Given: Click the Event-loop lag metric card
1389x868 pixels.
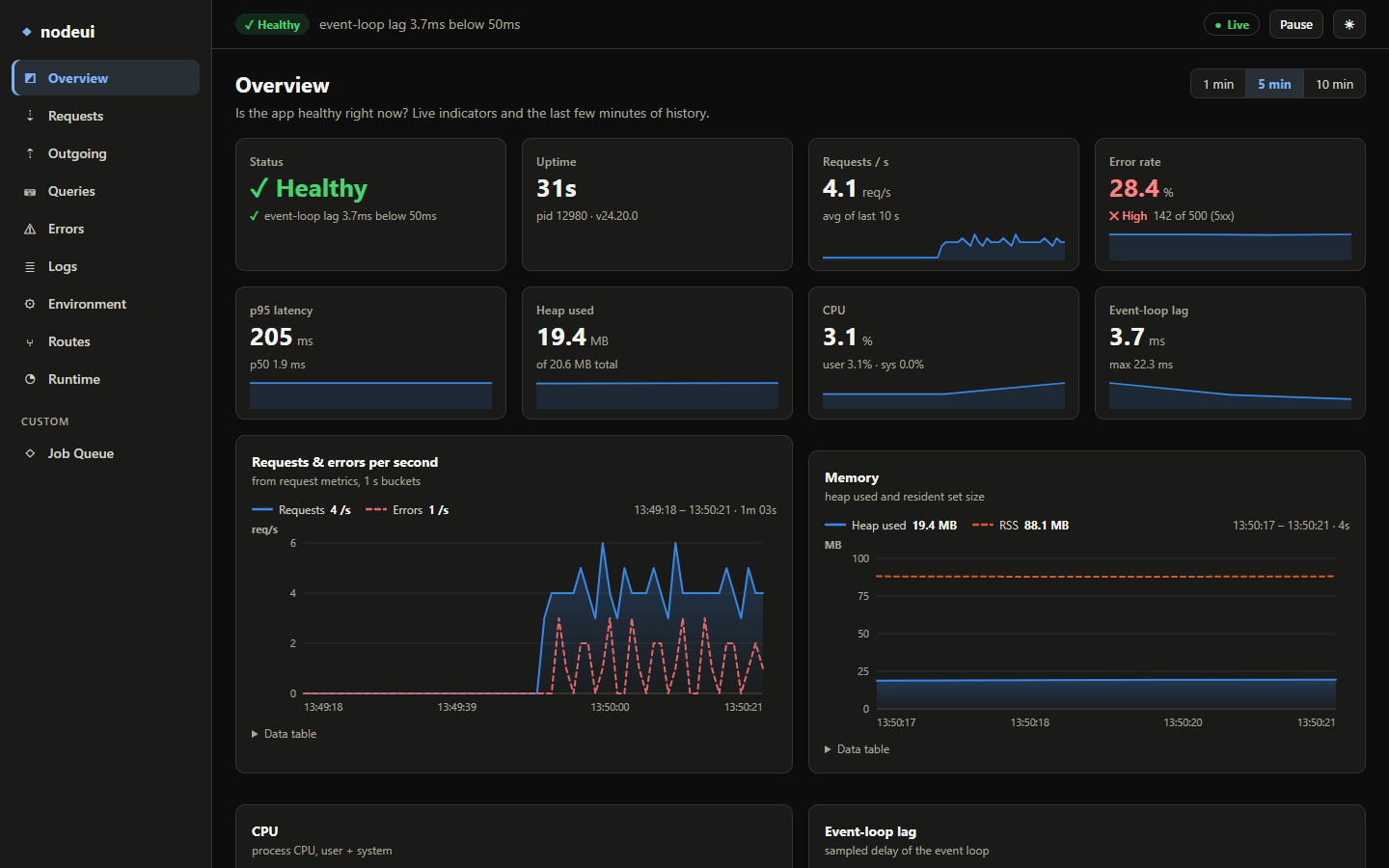Looking at the screenshot, I should tap(1230, 353).
